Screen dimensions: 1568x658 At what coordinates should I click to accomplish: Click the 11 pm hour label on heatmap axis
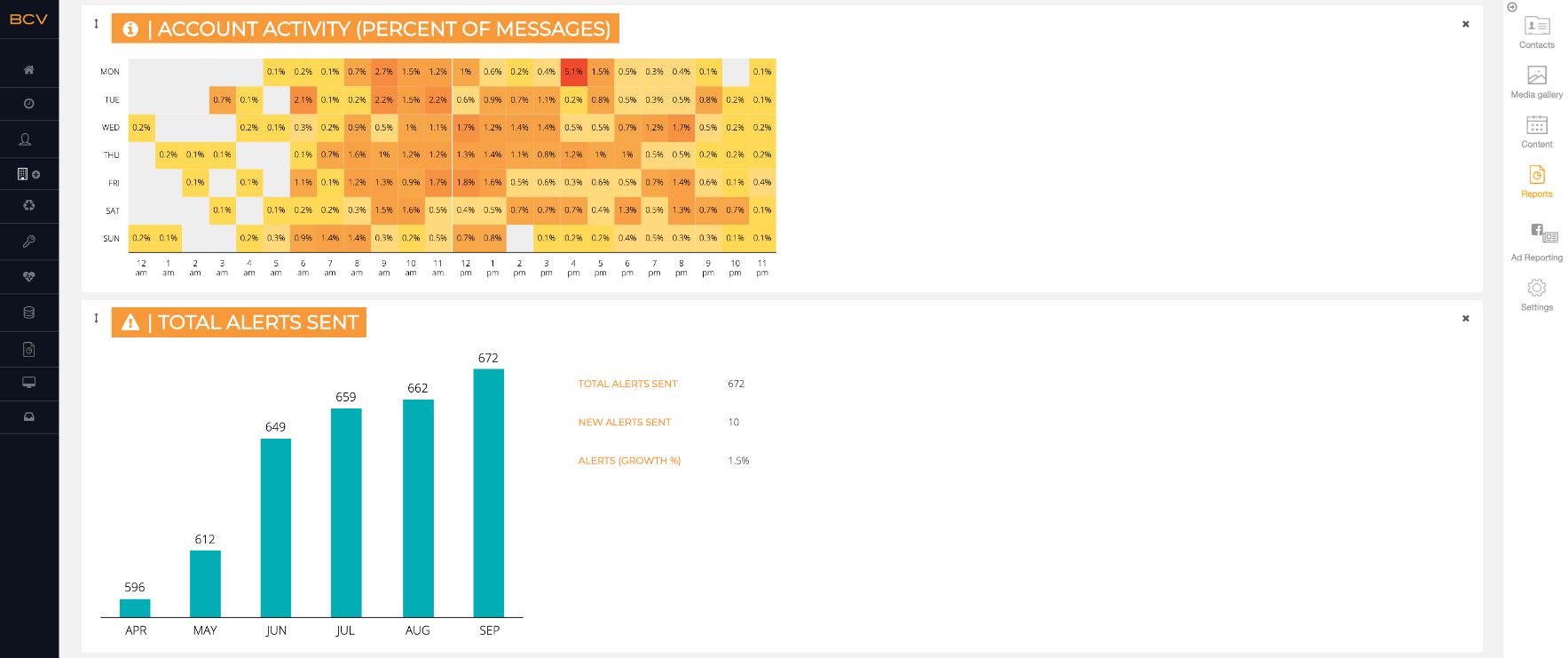[762, 268]
